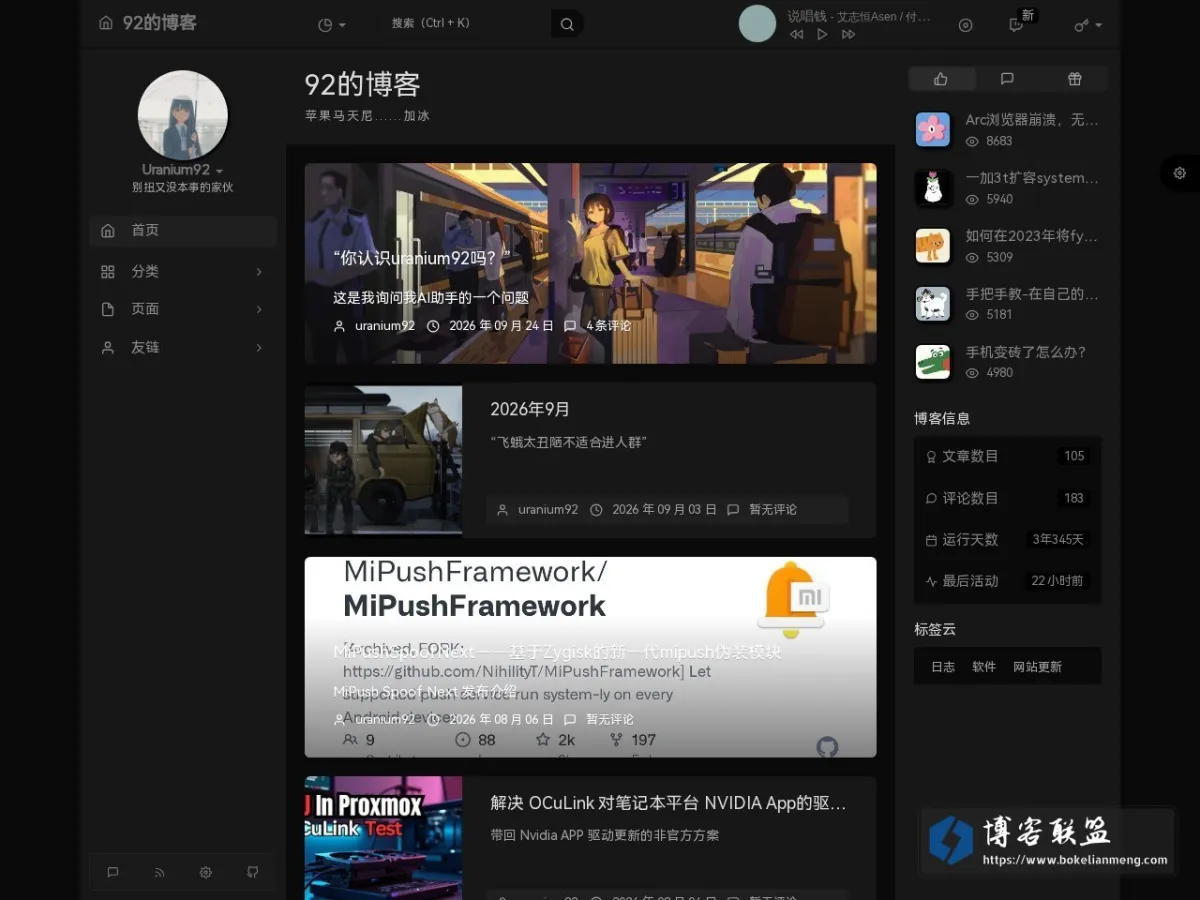The height and width of the screenshot is (900, 1200).
Task: Focus the 搜索 (Ctrl + K) search field
Action: coord(466,23)
